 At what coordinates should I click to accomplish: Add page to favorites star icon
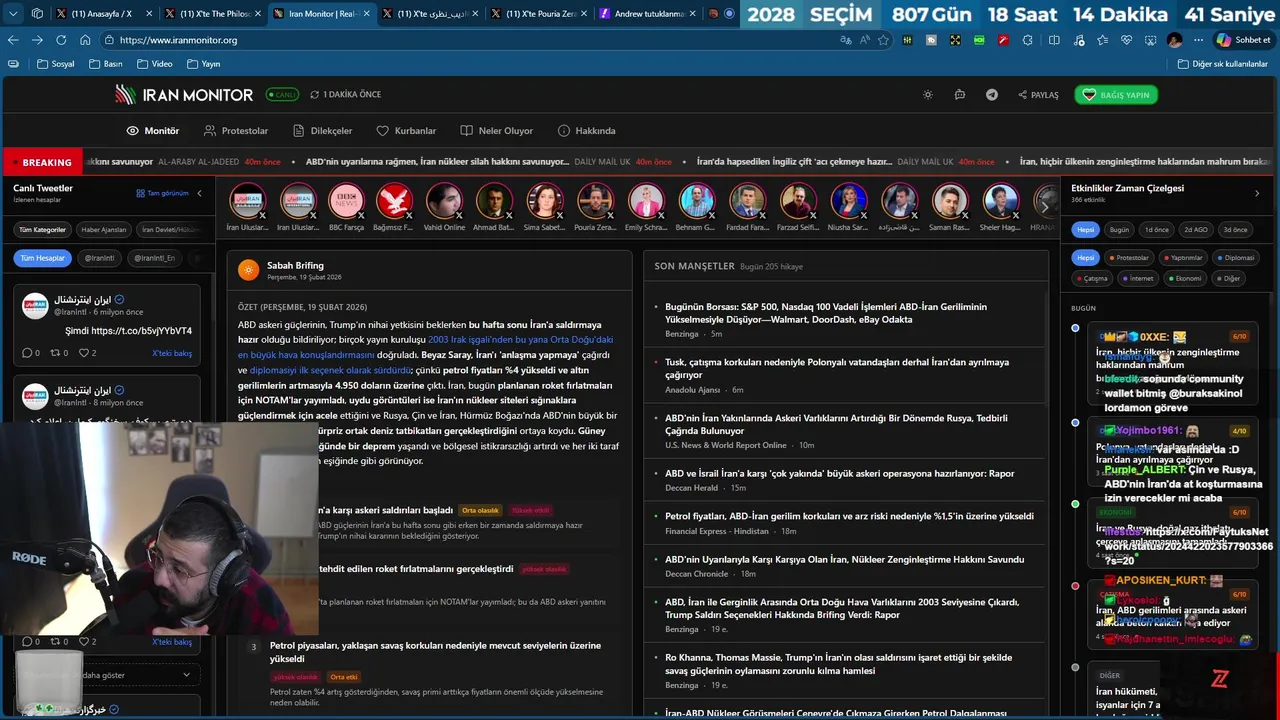tap(883, 40)
